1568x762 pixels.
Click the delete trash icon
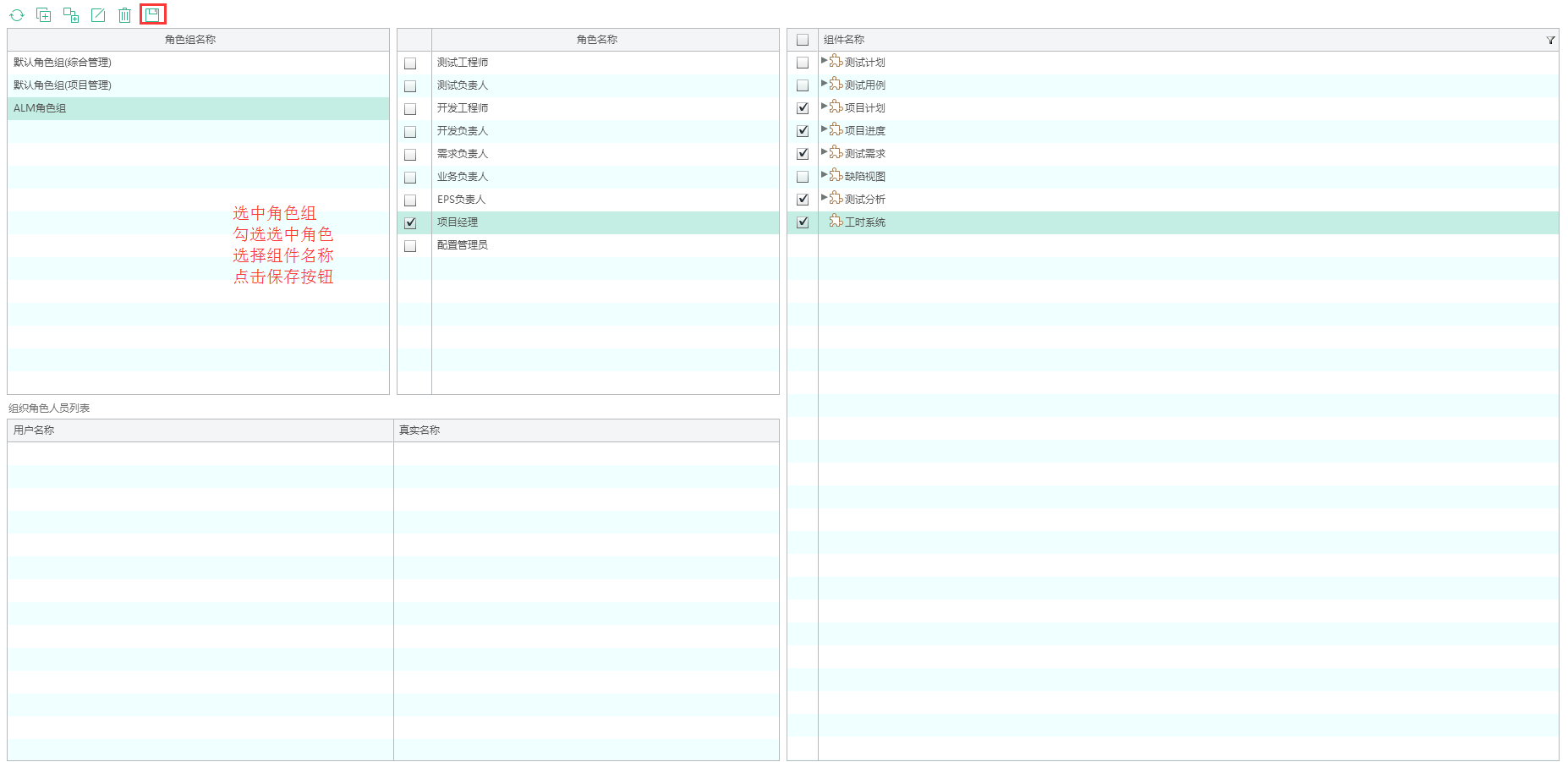[125, 15]
